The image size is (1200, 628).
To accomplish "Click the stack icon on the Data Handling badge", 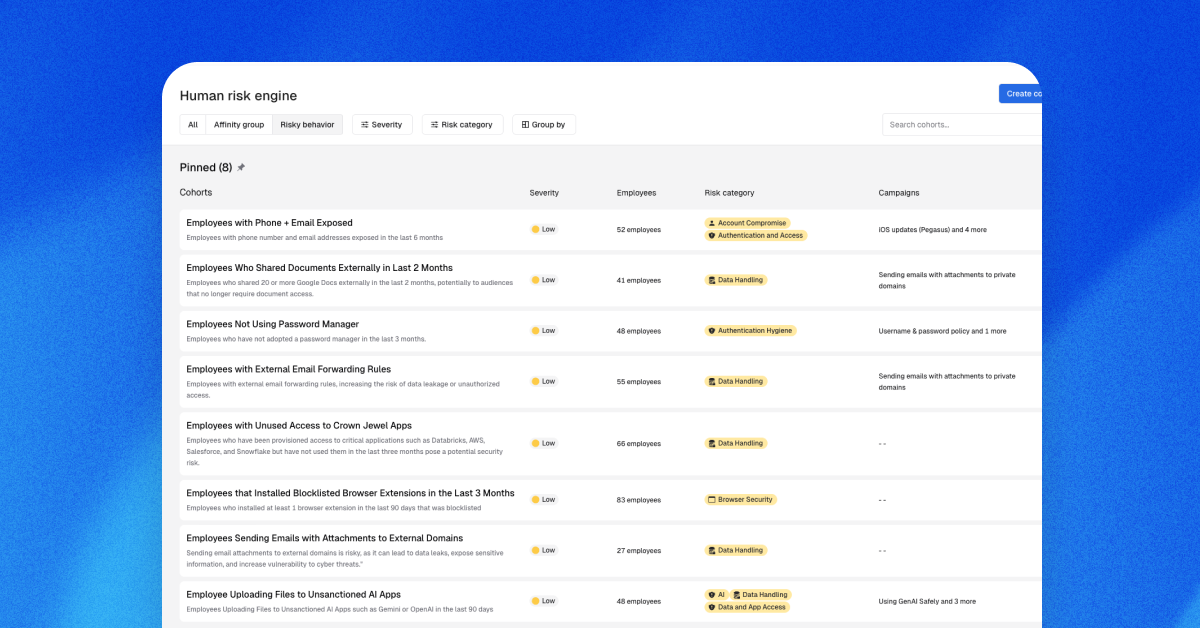I will pyautogui.click(x=712, y=280).
